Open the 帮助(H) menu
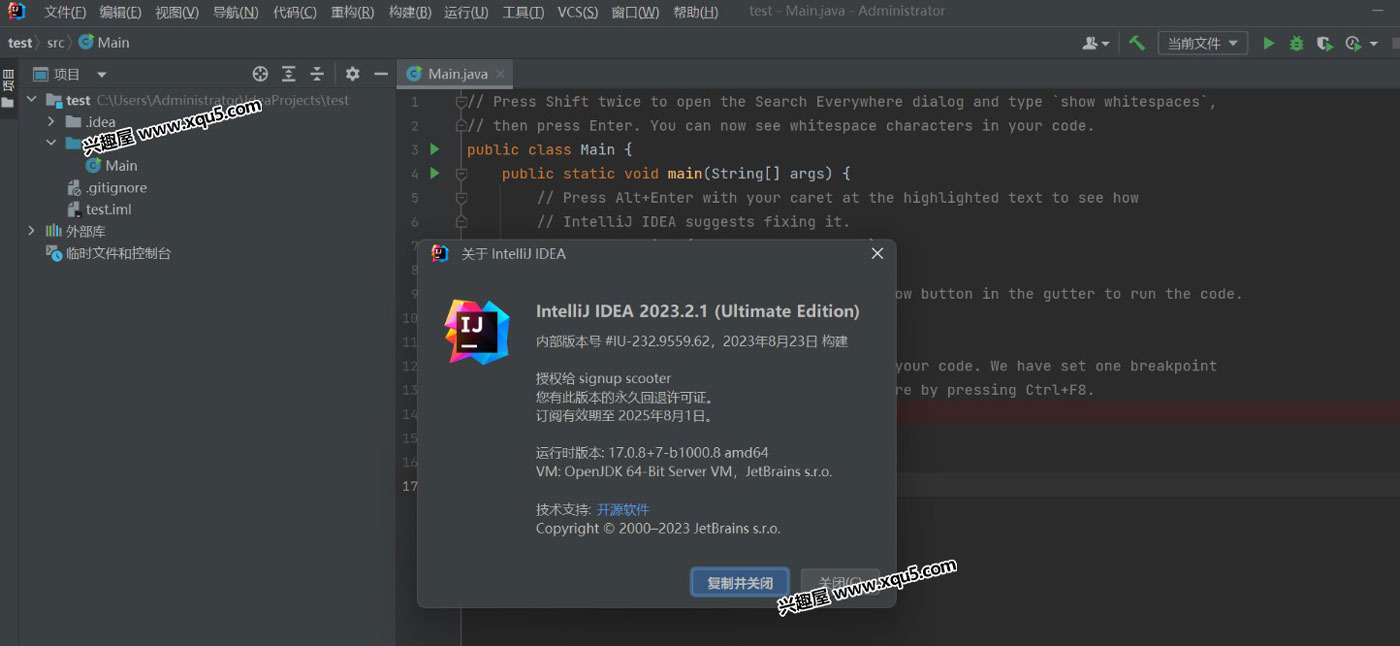 click(x=695, y=13)
